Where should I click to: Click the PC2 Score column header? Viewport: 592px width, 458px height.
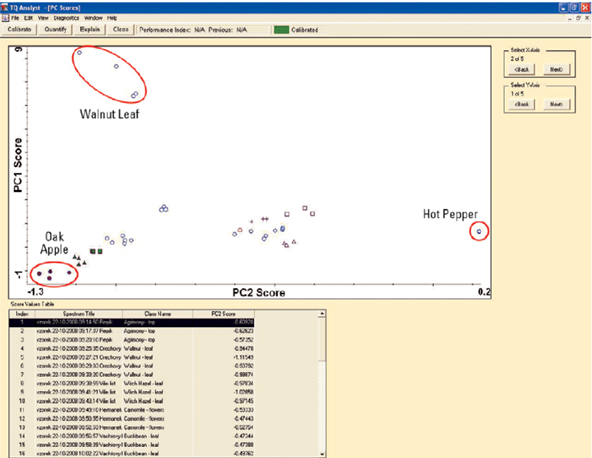[x=224, y=314]
